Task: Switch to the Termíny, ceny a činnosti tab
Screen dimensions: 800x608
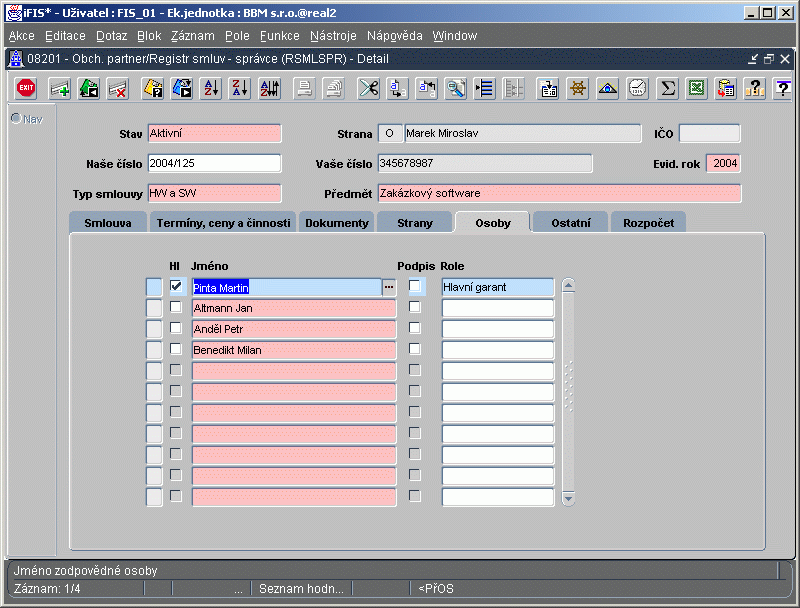Action: [224, 223]
